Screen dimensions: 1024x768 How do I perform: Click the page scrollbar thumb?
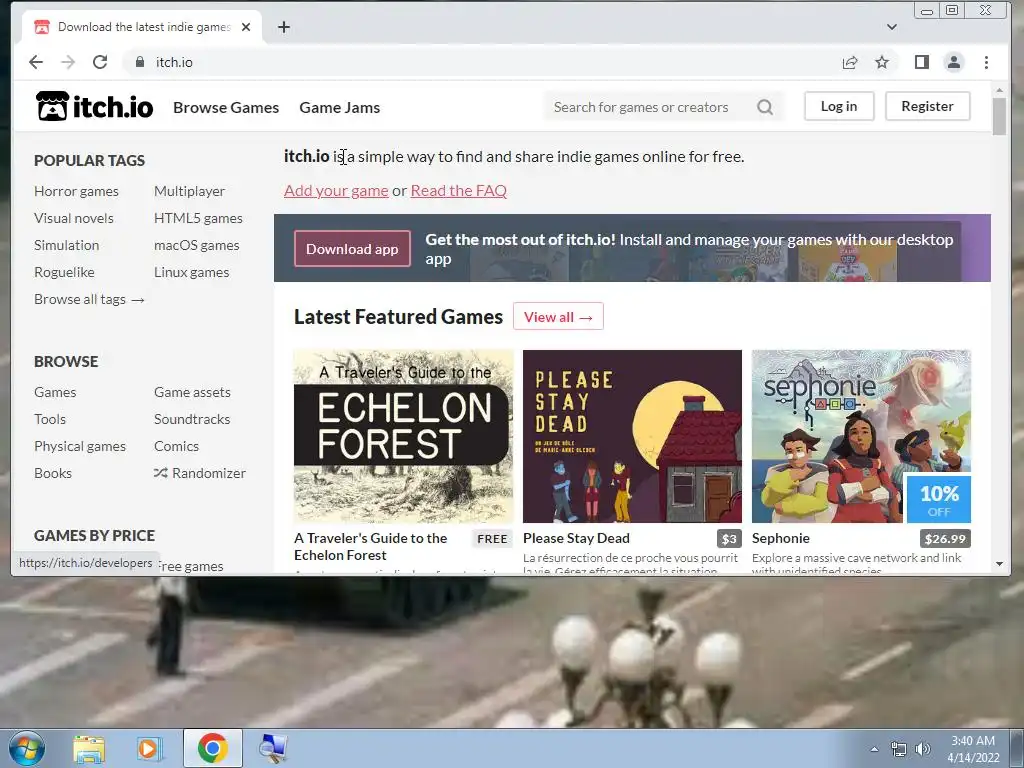pos(999,116)
